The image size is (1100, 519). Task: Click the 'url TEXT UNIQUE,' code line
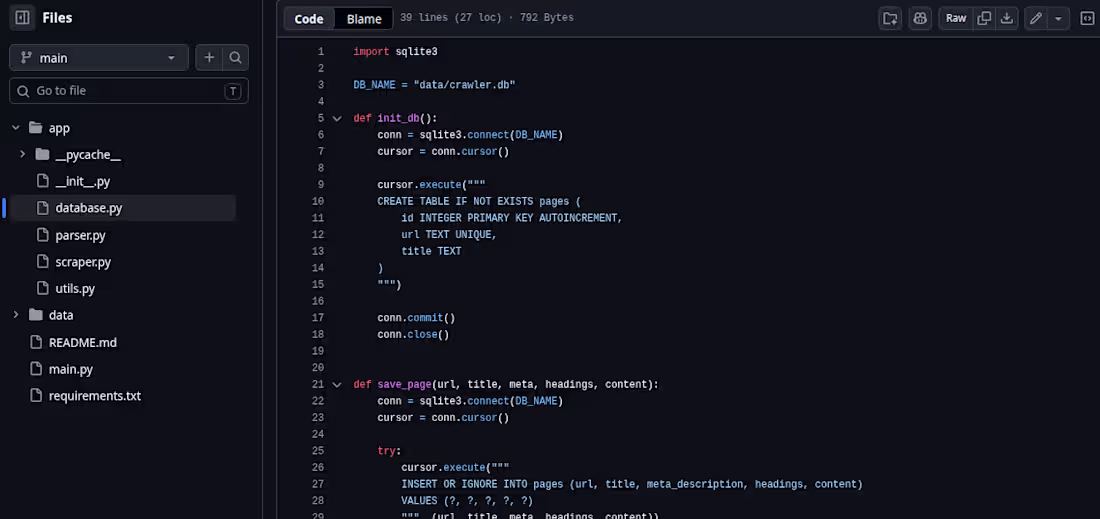449,235
